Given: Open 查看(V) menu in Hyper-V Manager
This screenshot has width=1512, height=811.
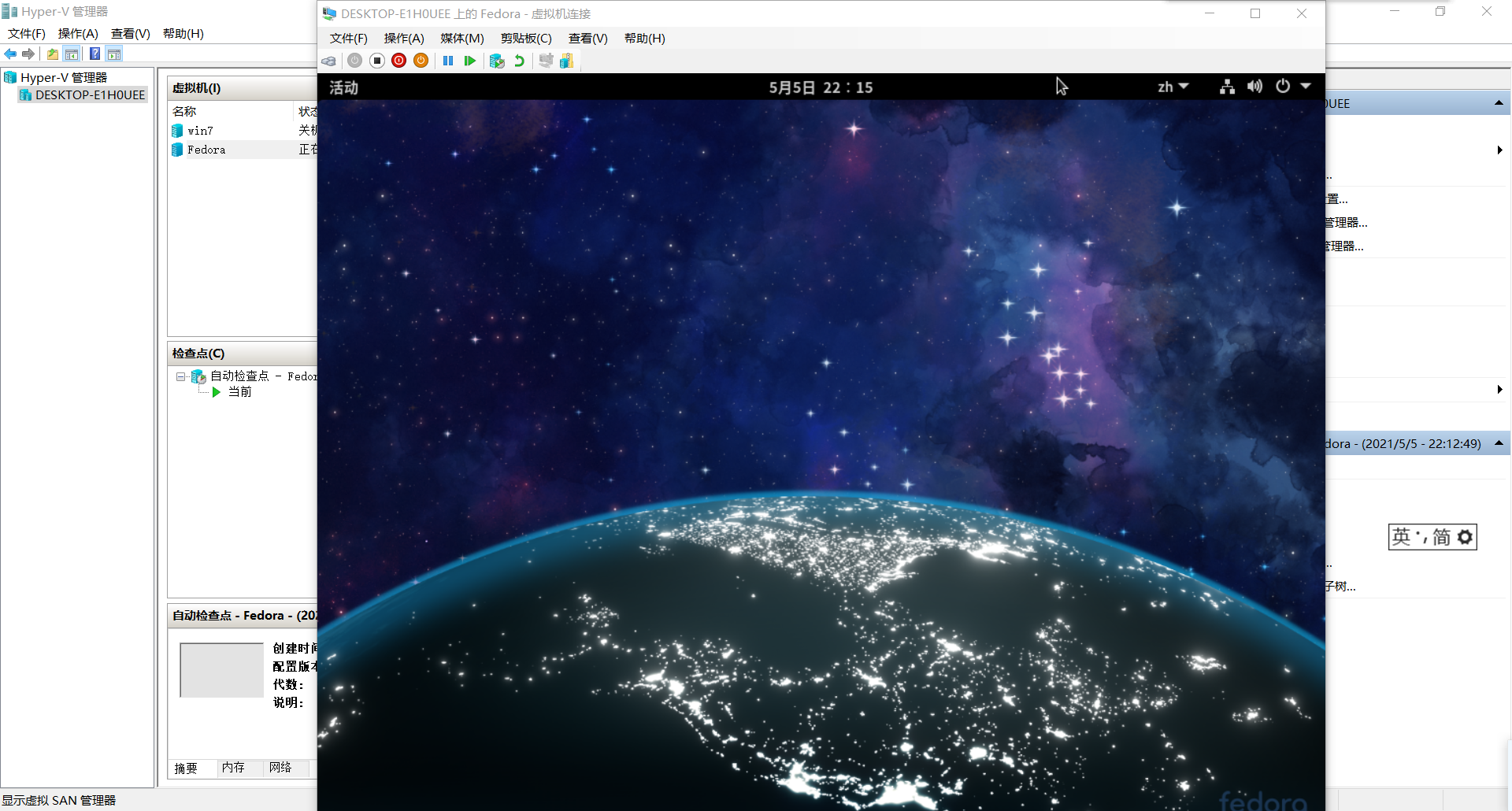Looking at the screenshot, I should [131, 34].
